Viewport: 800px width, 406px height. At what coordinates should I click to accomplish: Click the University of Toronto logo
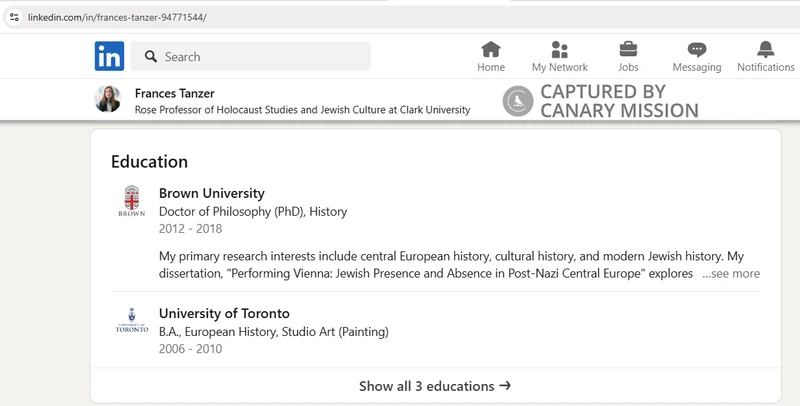(131, 321)
